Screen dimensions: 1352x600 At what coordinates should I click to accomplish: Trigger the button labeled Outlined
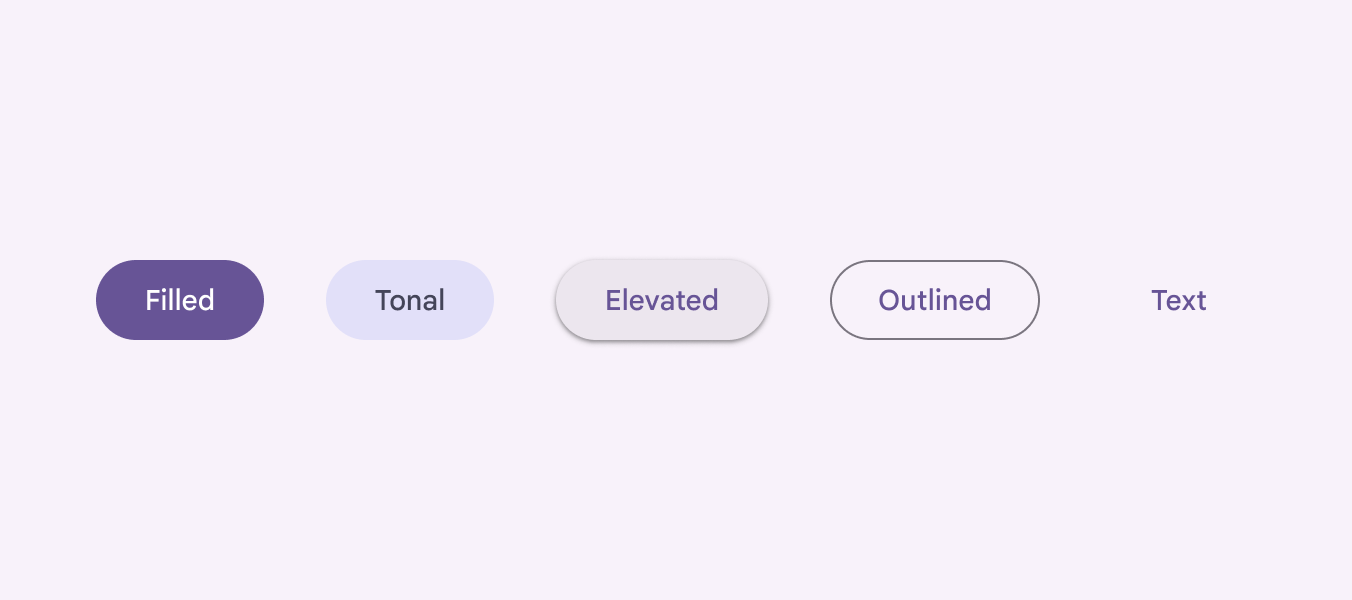935,300
